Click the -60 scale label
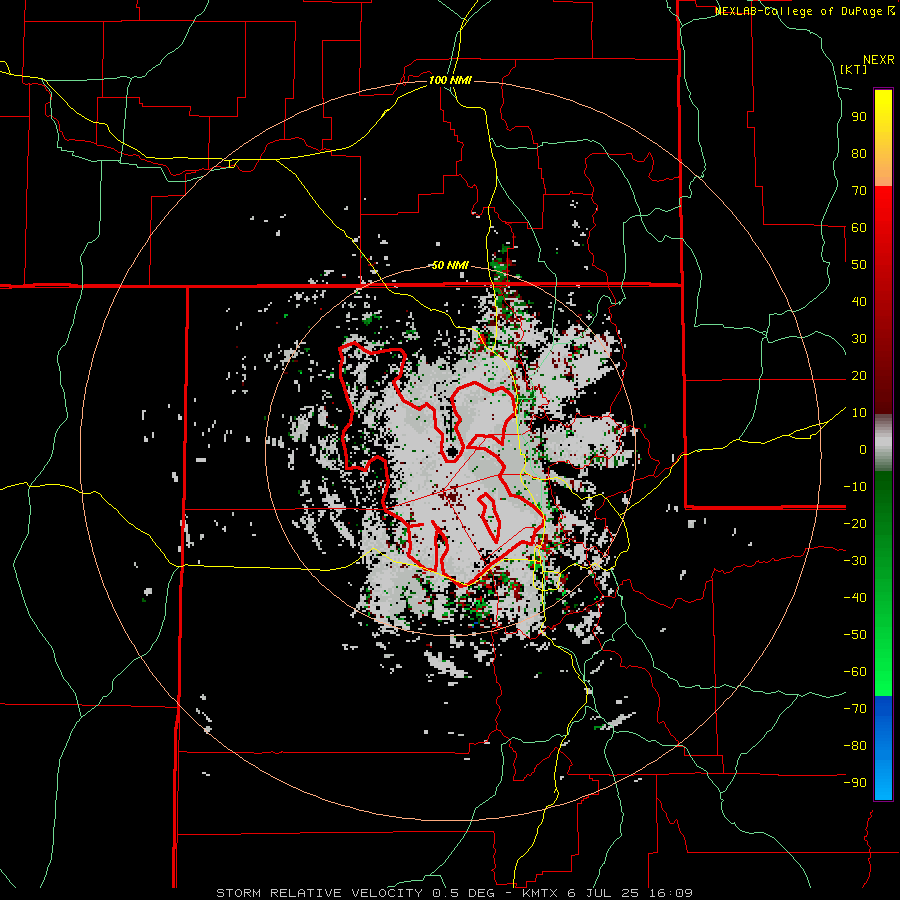Screen dimensions: 900x900 pyautogui.click(x=855, y=672)
